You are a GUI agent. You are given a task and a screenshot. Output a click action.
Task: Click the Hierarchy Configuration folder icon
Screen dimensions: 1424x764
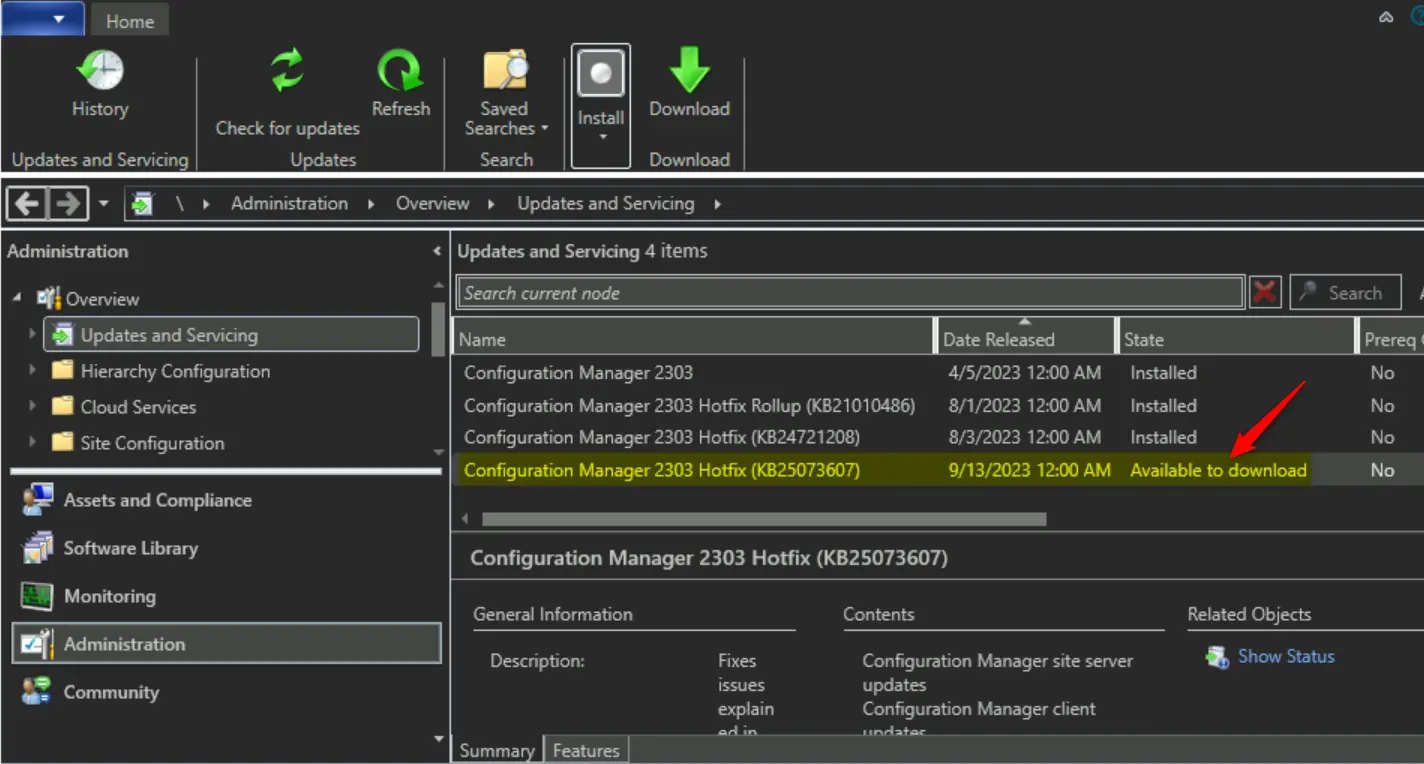click(63, 371)
